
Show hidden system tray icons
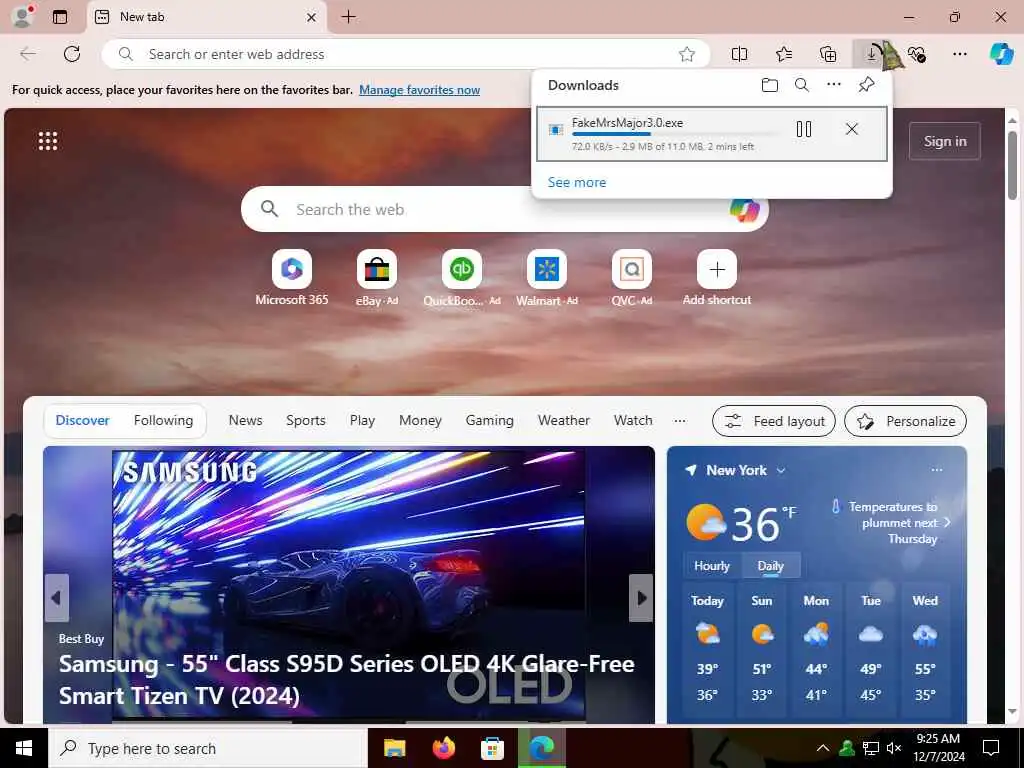coord(823,748)
